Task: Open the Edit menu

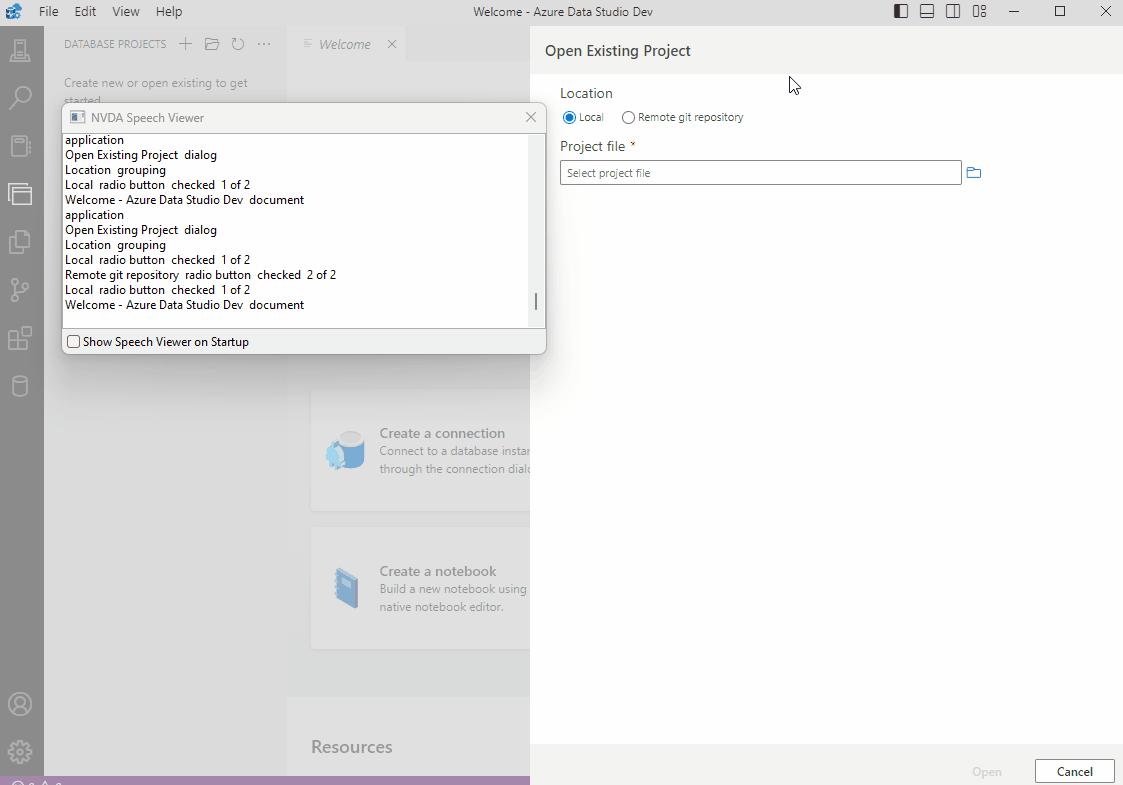Action: click(x=85, y=11)
